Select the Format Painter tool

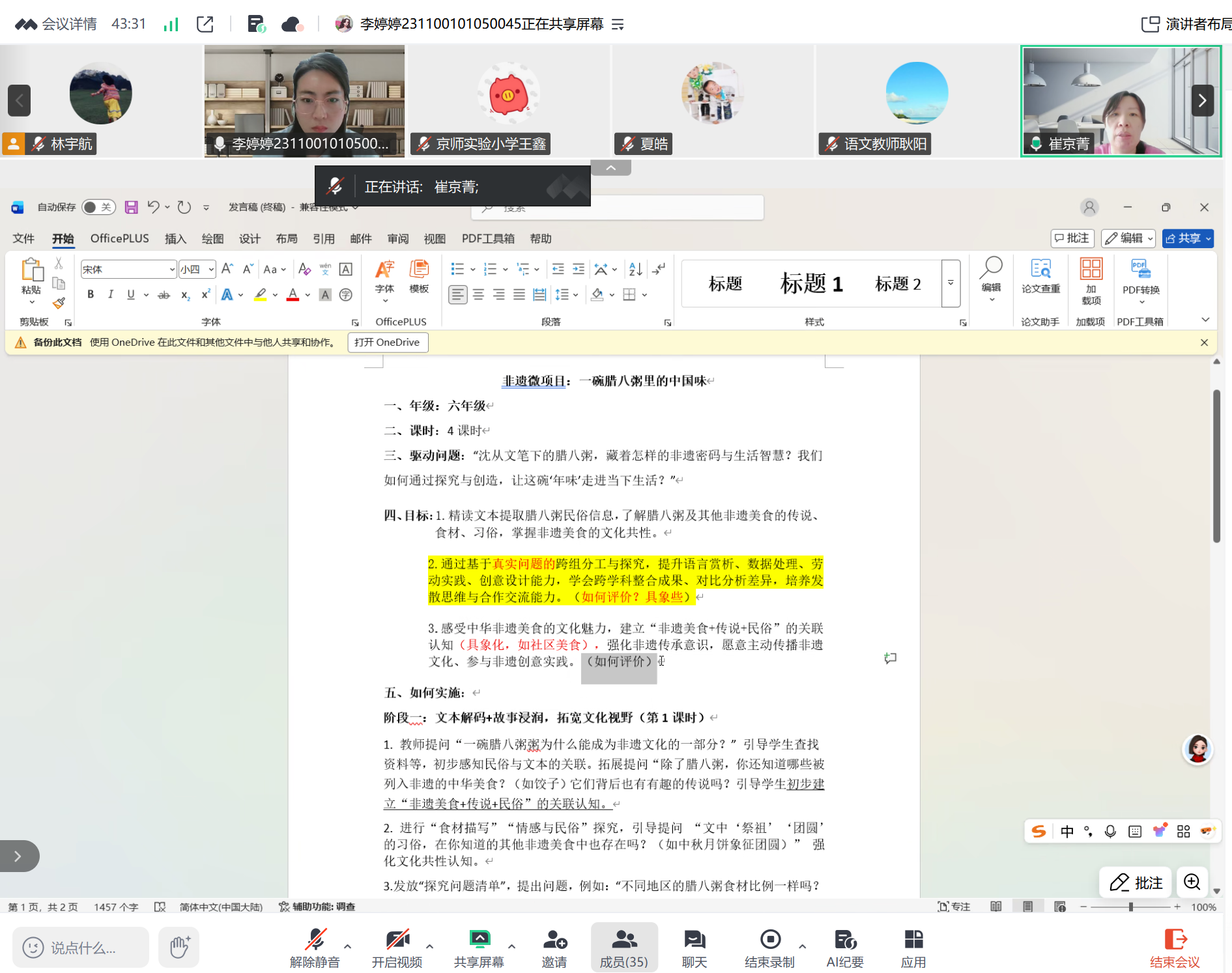[x=59, y=303]
